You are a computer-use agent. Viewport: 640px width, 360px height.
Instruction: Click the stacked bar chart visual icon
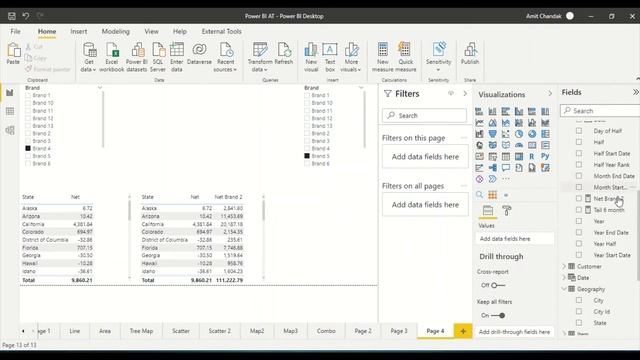tap(479, 111)
